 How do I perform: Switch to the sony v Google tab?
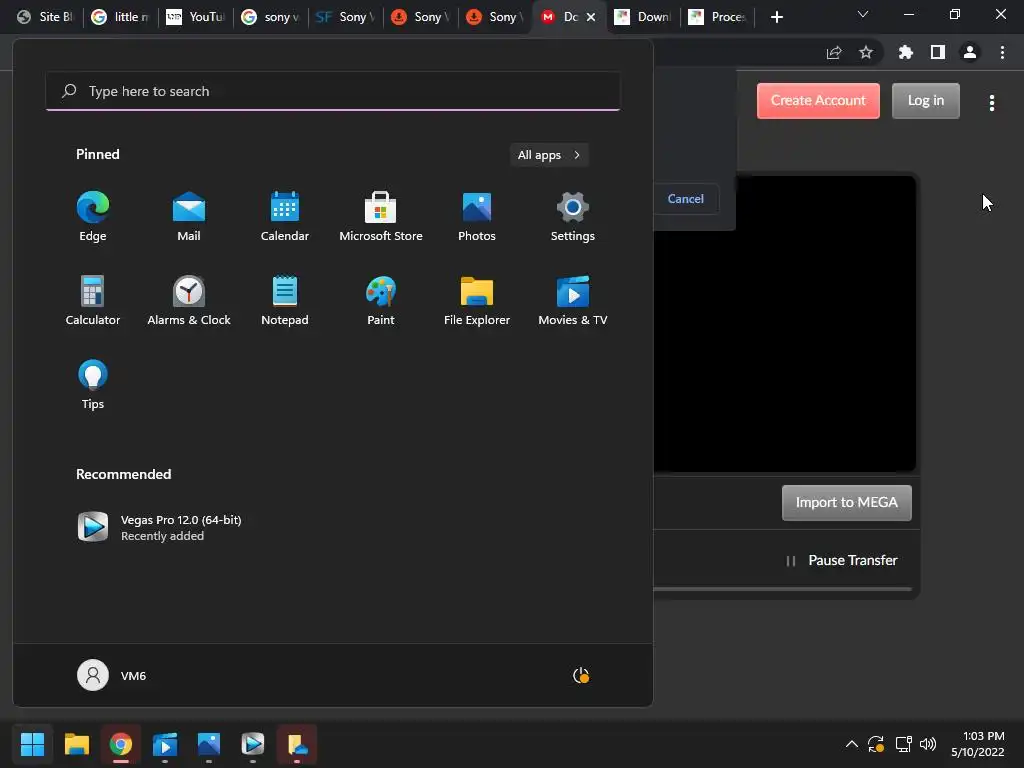point(271,17)
